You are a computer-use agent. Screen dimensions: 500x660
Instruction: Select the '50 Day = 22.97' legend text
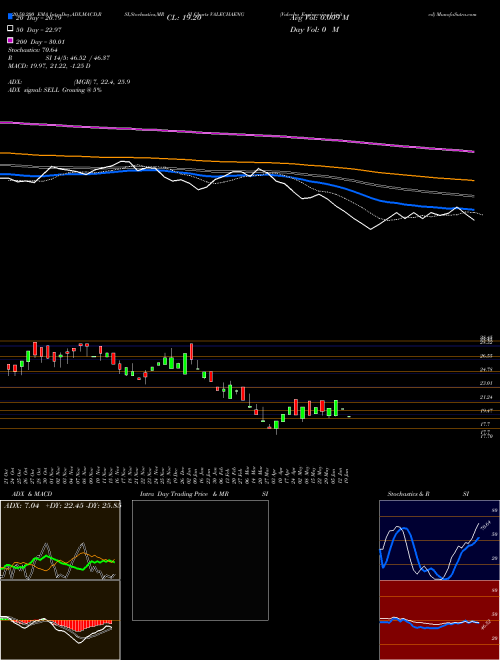39,29
